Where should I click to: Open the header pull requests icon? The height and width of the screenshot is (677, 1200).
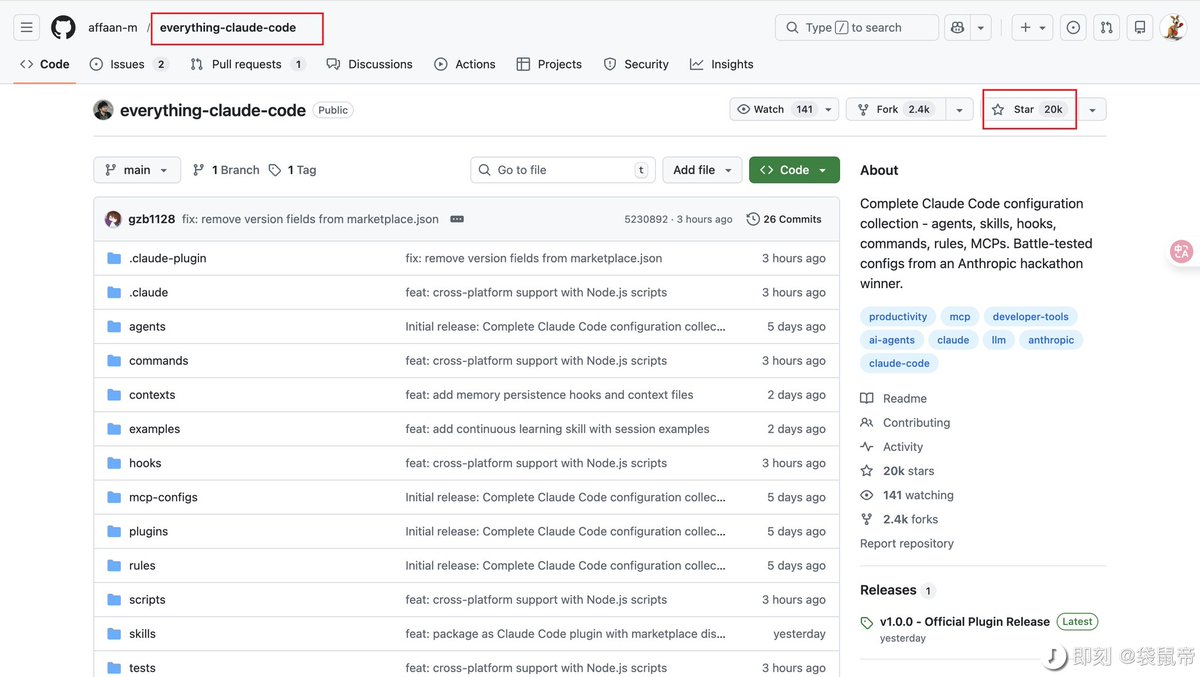point(1106,28)
